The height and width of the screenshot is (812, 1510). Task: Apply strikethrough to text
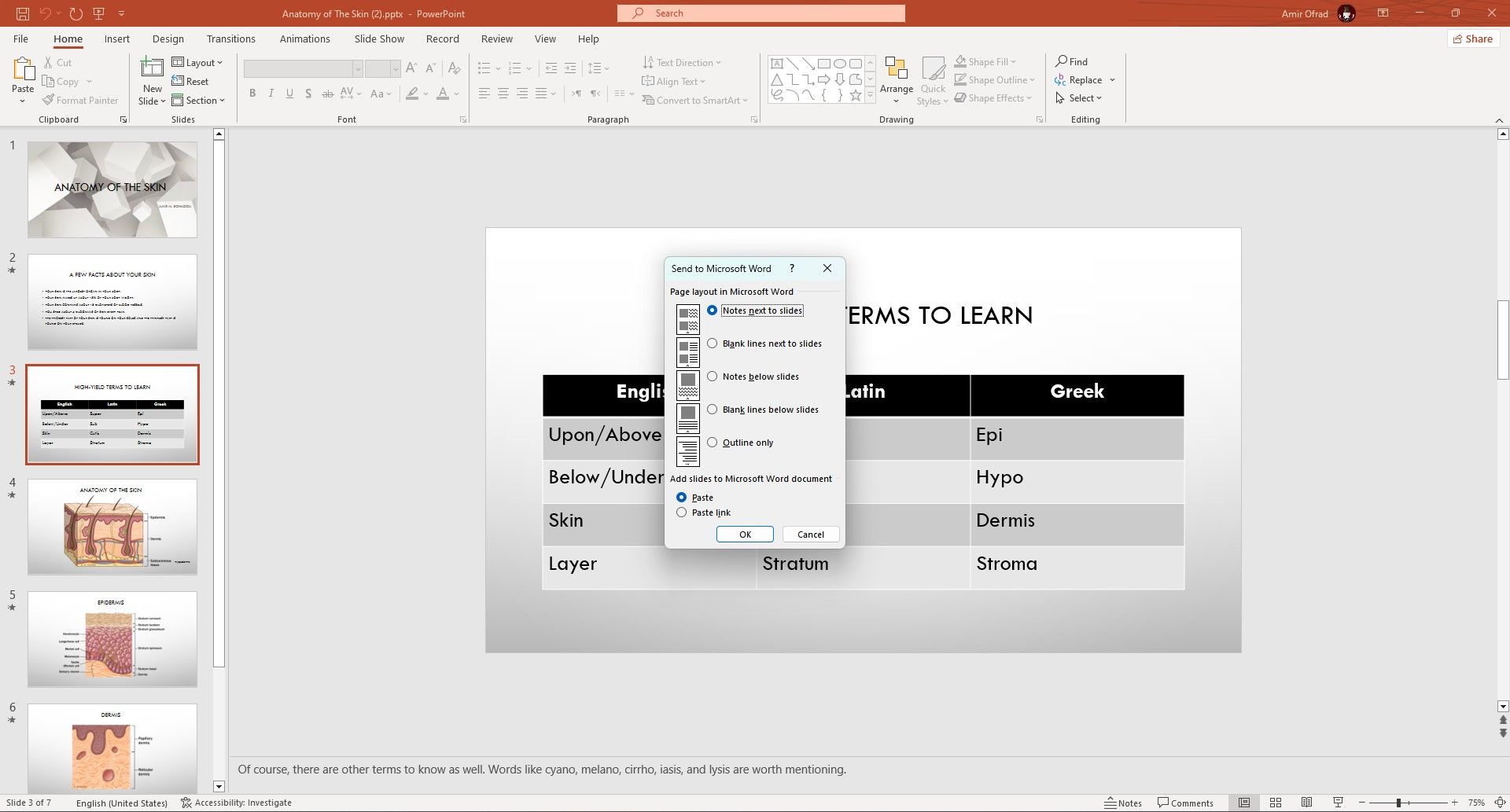(327, 94)
